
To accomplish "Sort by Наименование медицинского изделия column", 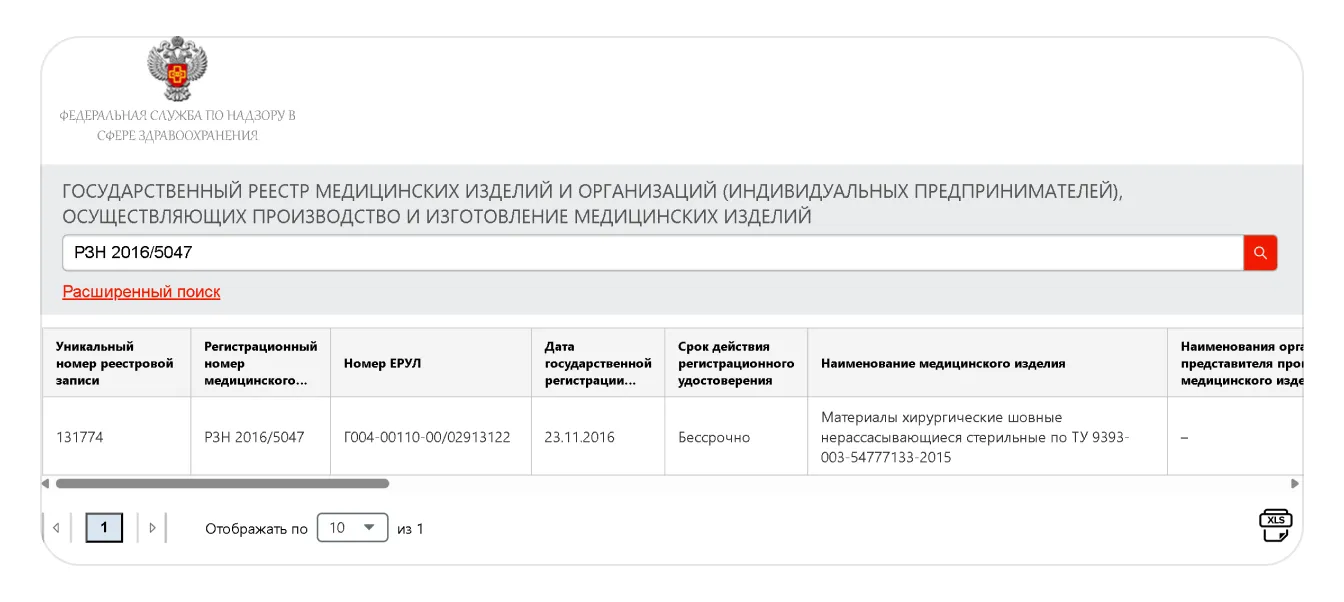I will (943, 363).
